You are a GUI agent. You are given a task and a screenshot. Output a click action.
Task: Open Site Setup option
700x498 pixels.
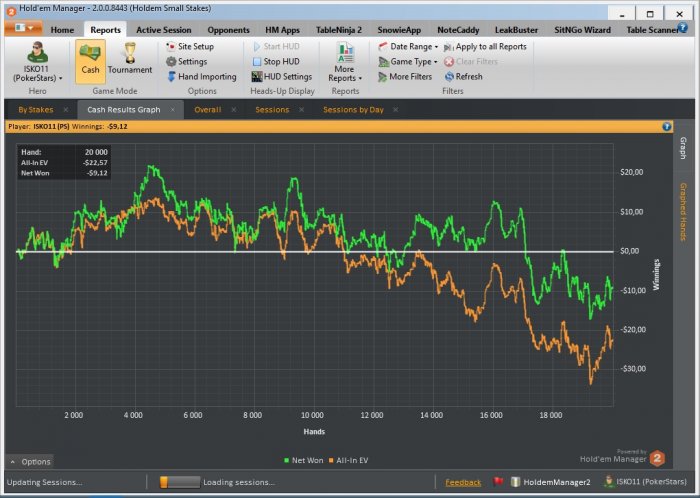[x=190, y=46]
